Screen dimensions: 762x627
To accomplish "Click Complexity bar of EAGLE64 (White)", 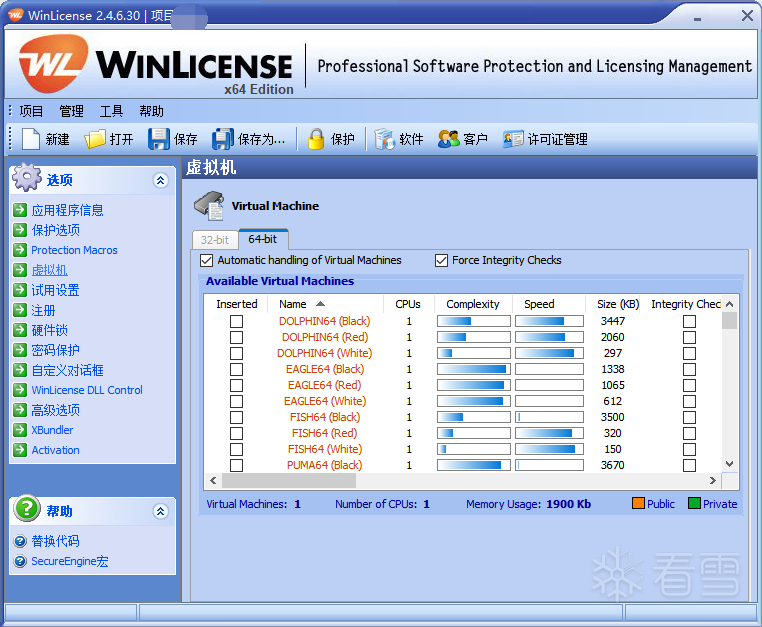I will (x=474, y=401).
